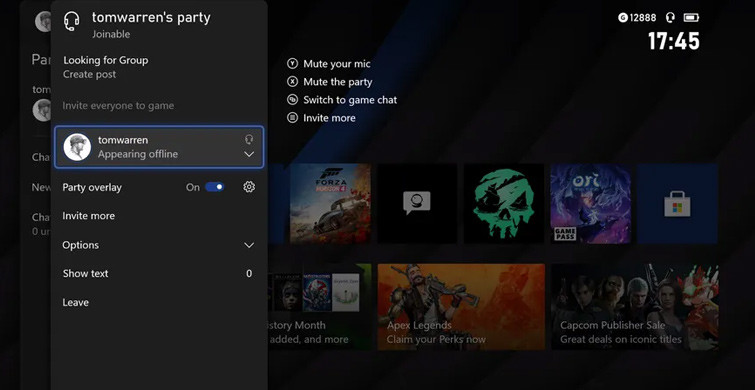Image resolution: width=755 pixels, height=390 pixels.
Task: Click the Joinable status text
Action: (x=111, y=34)
